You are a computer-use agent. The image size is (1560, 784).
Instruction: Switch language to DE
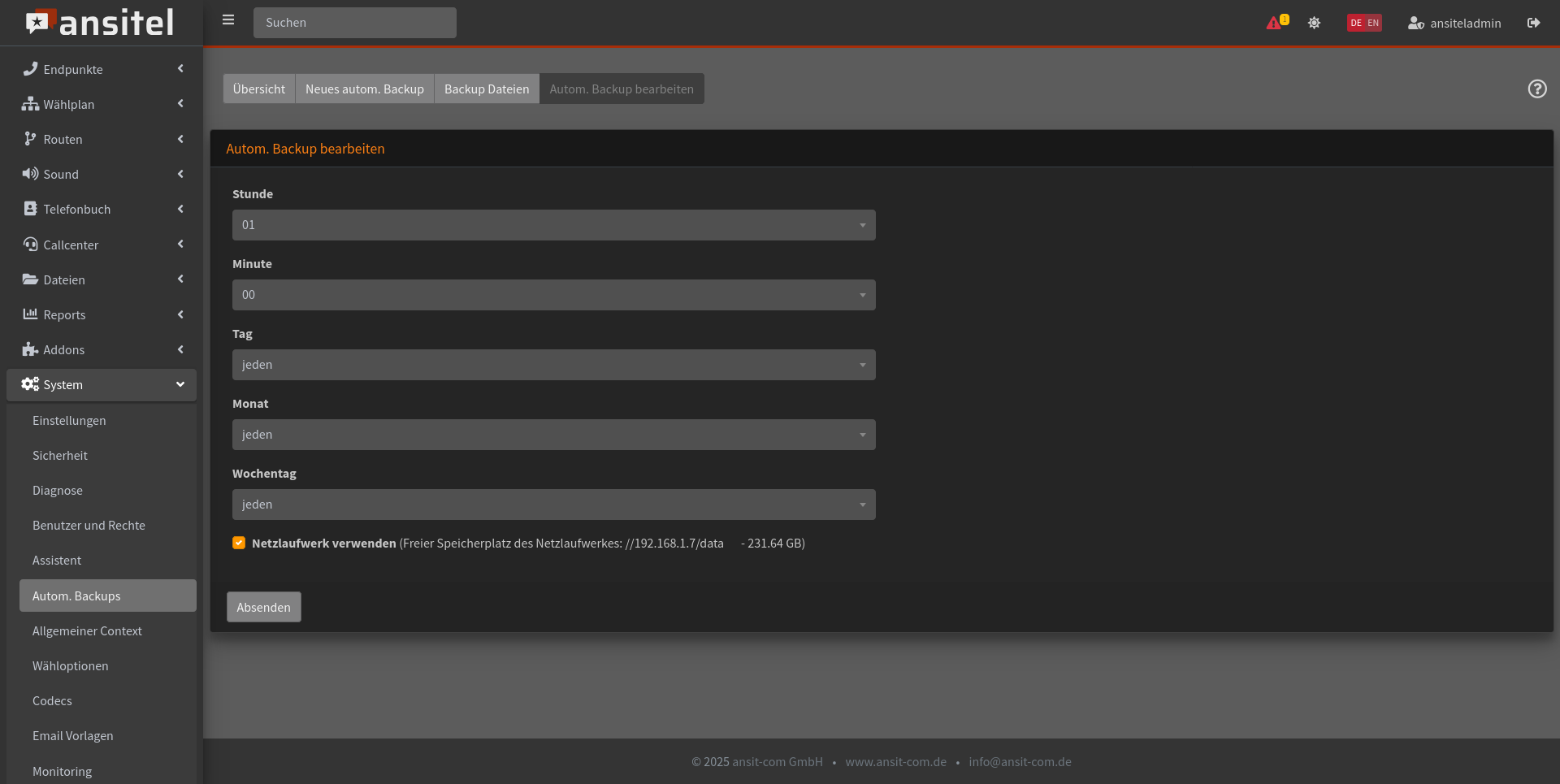(x=1356, y=23)
